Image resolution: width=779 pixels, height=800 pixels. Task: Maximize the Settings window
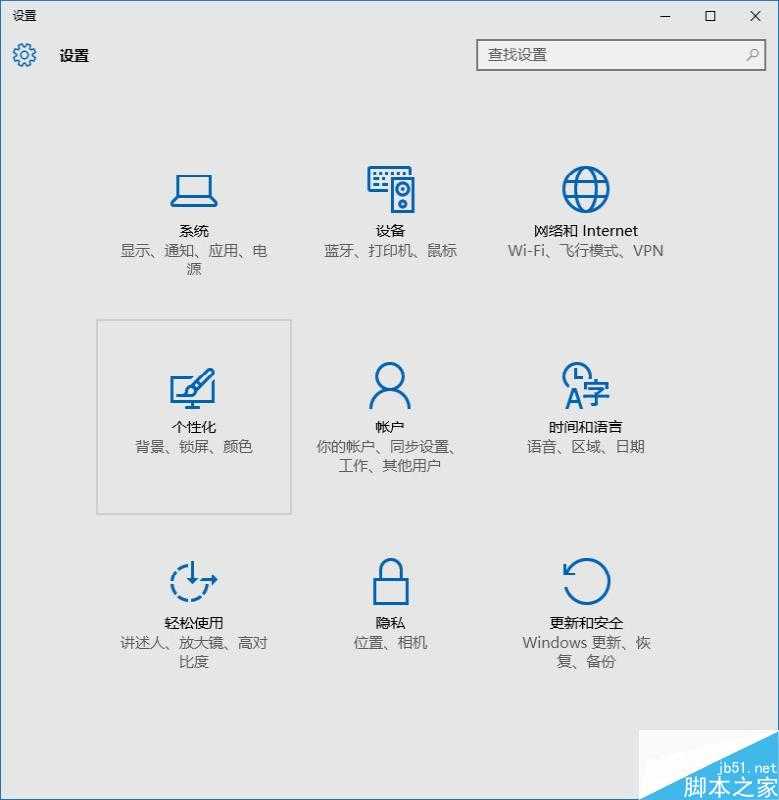(x=710, y=16)
